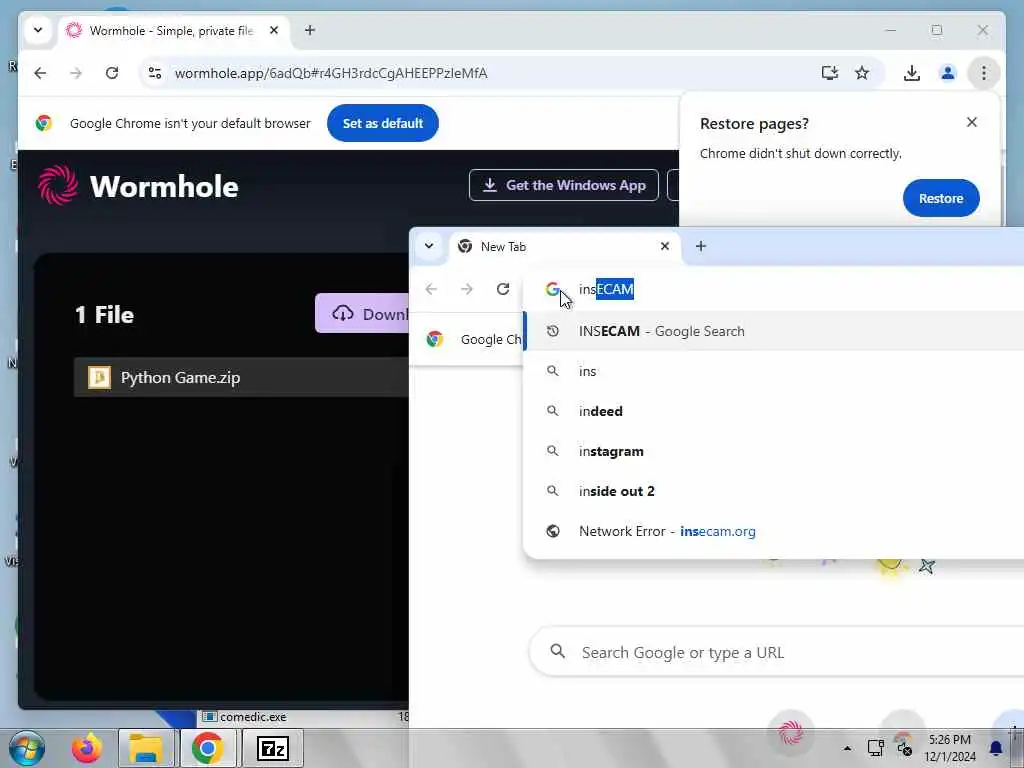Click the 5:26 PM taskbar clock

(x=950, y=740)
